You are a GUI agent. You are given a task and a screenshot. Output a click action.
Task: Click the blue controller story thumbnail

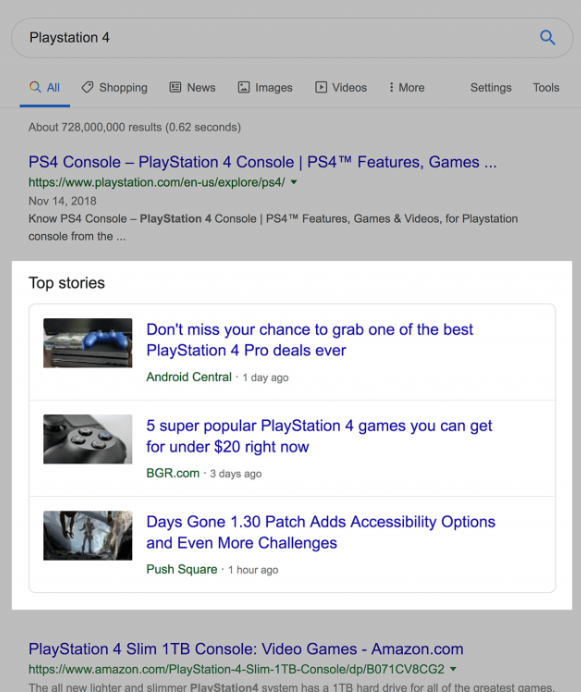click(x=87, y=343)
